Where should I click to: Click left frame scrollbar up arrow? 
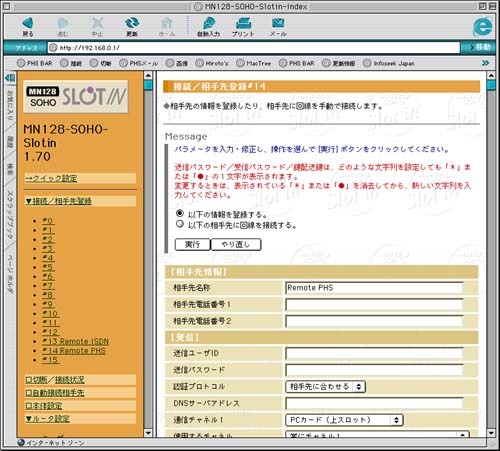tap(148, 76)
